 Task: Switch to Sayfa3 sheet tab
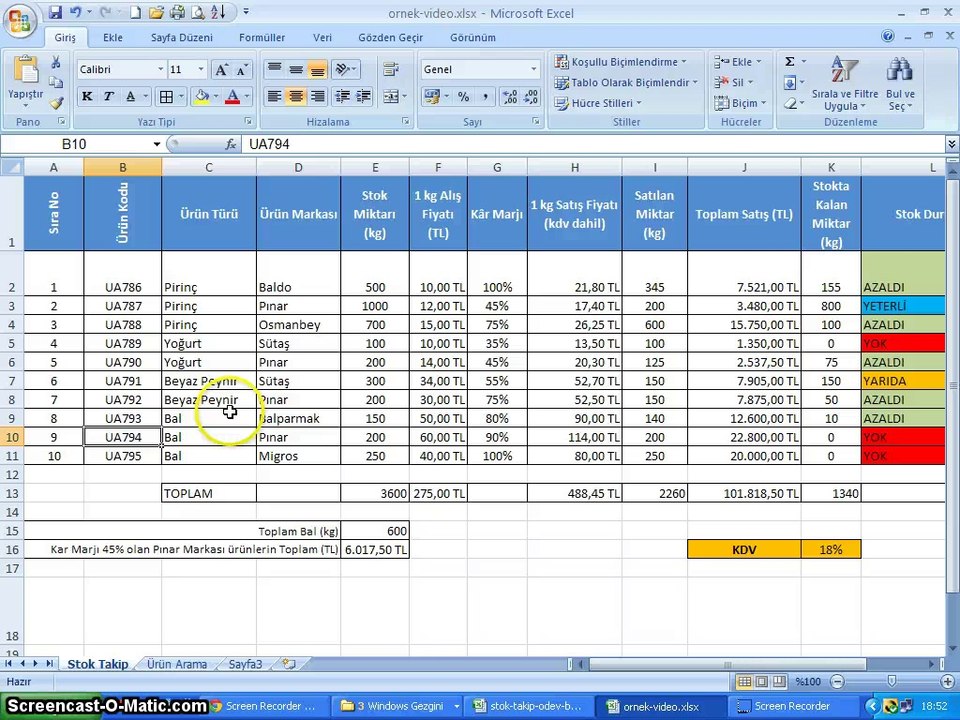246,664
